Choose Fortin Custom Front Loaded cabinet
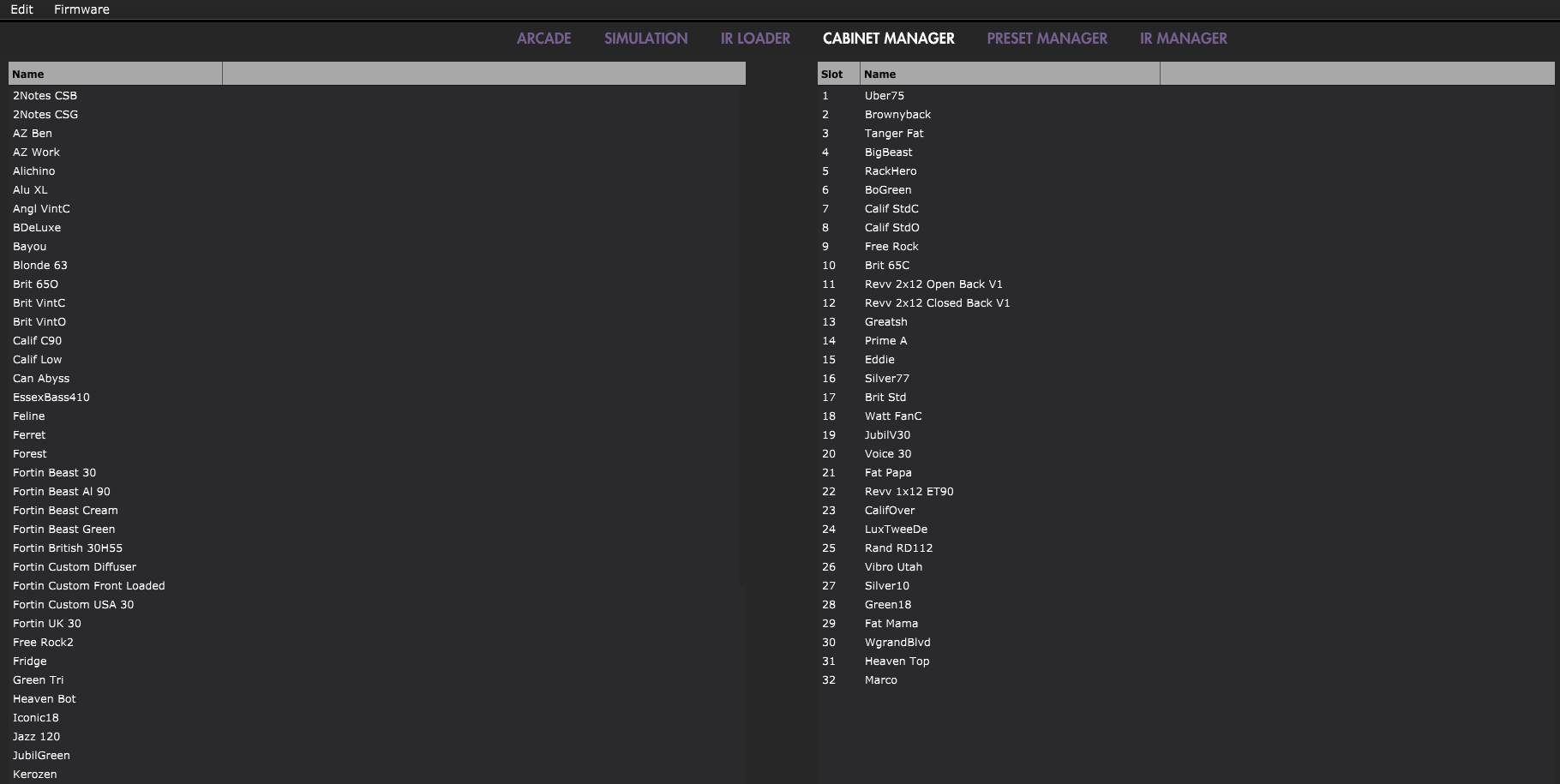Screen dimensions: 1560x784 88,586
